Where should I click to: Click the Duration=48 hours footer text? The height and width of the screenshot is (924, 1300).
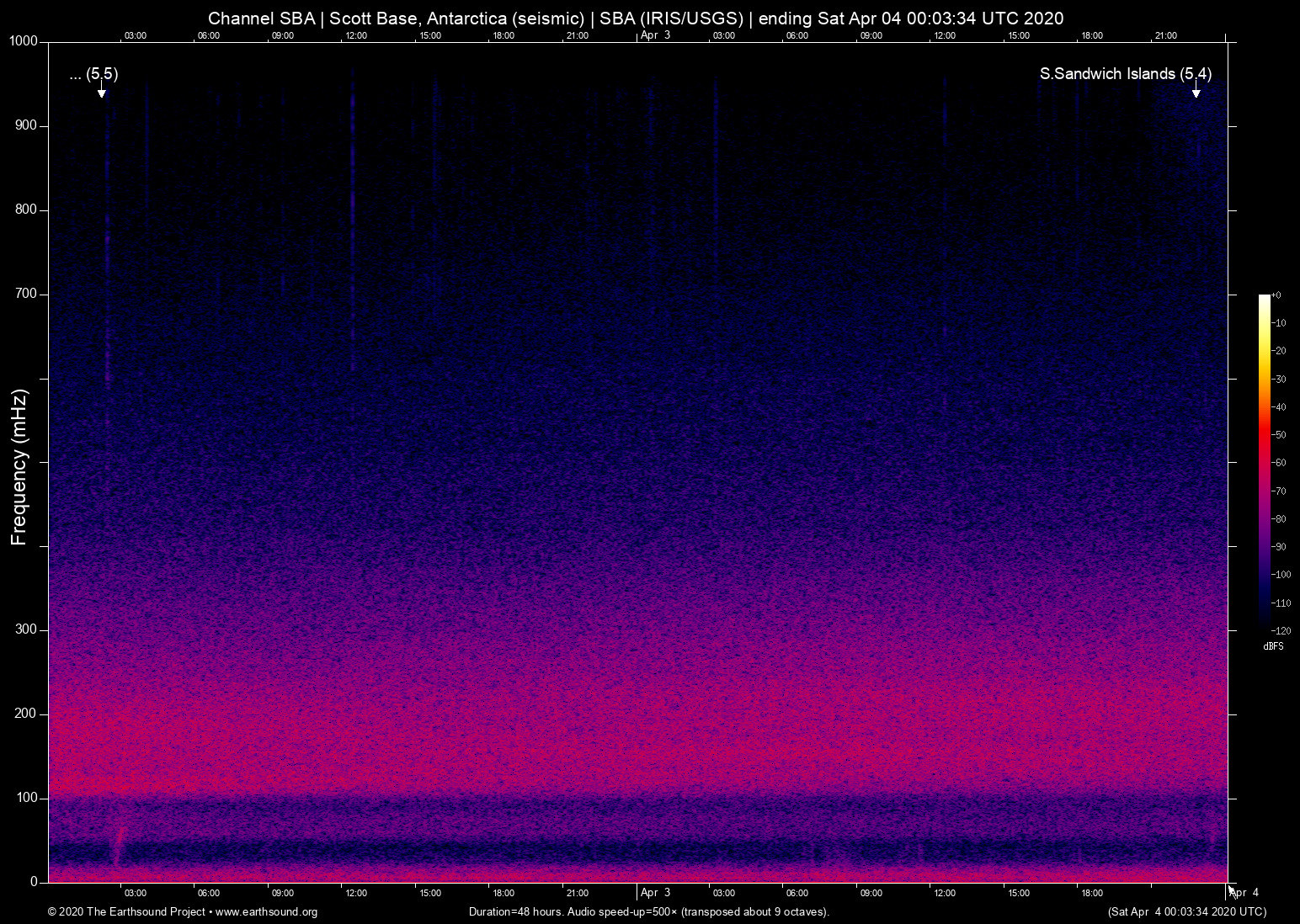[x=648, y=912]
